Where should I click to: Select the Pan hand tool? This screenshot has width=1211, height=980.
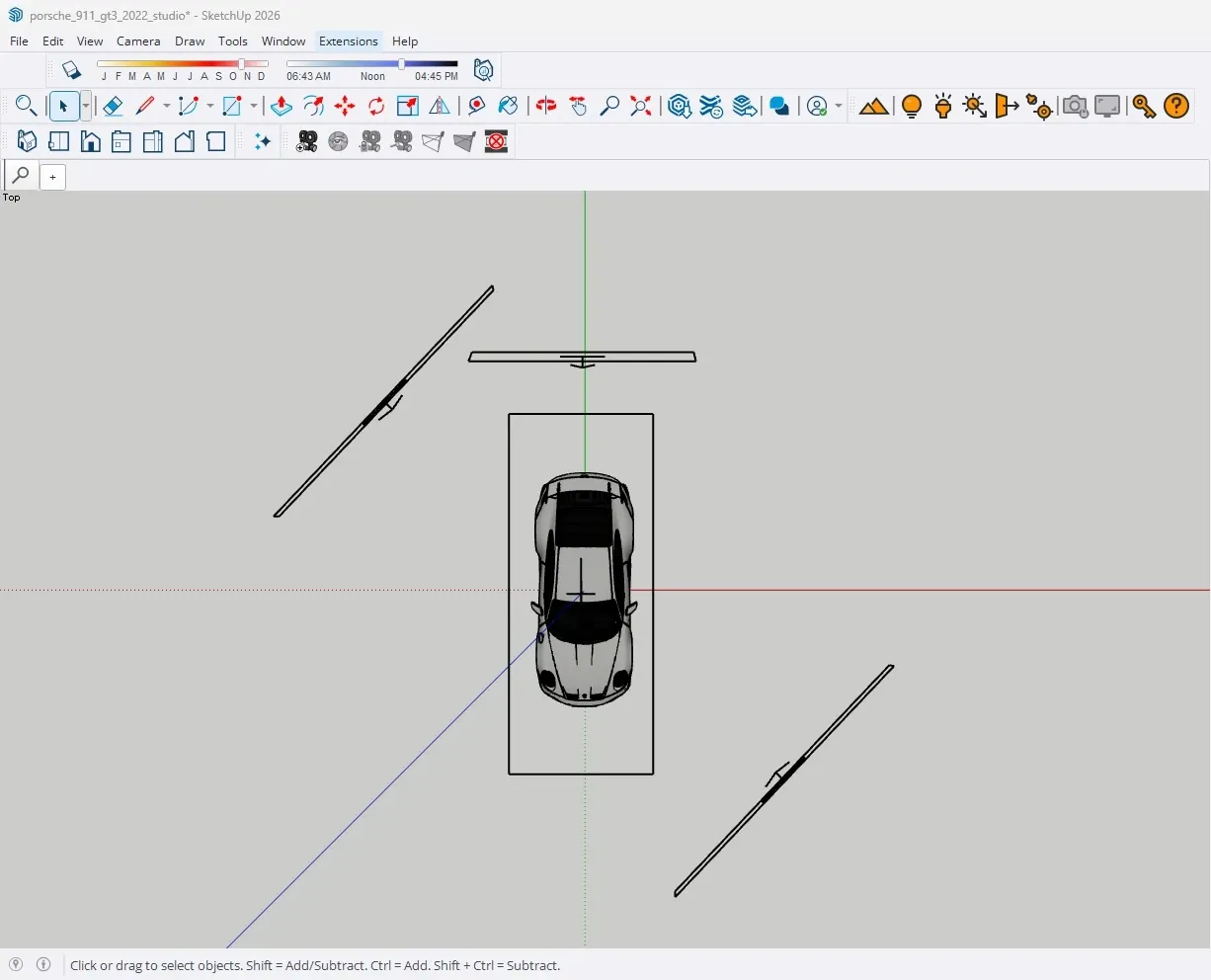(578, 106)
